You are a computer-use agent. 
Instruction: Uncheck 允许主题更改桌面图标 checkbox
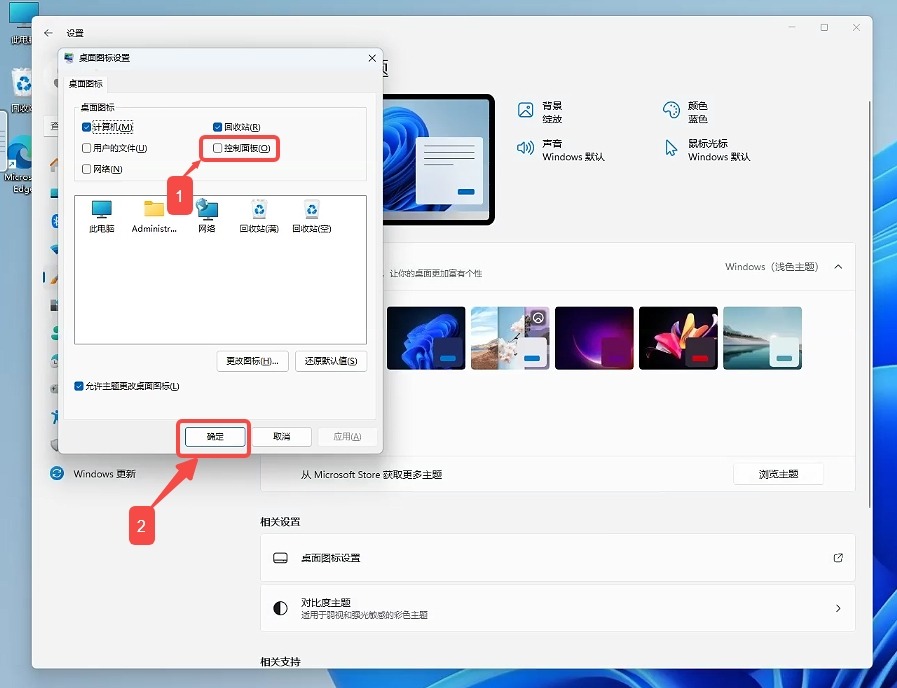tap(80, 386)
